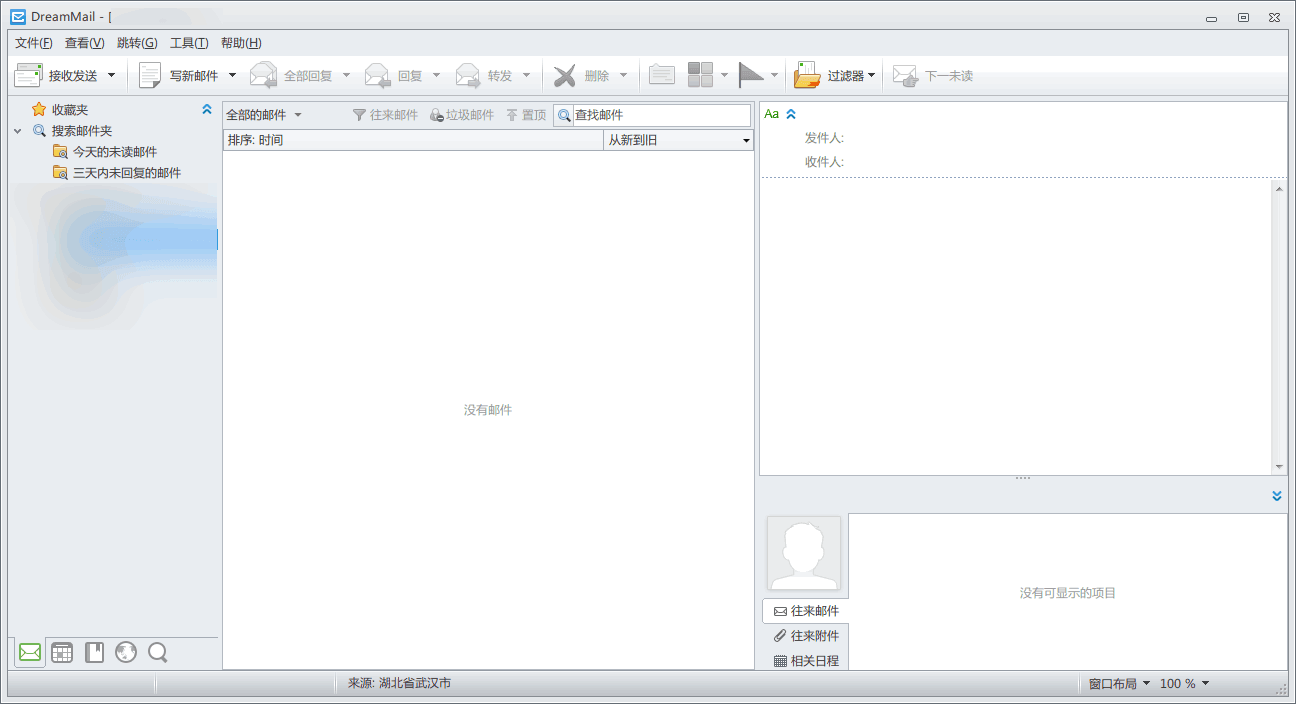
Task: Click the 收件人: label in header
Action: (x=824, y=162)
